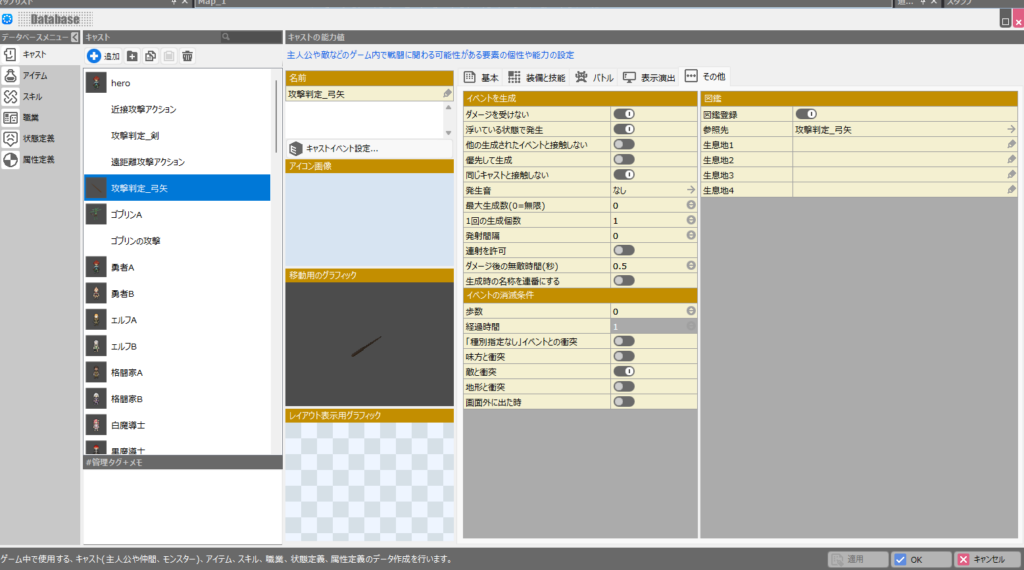
Task: Enable the 連射を許可 toggle
Action: click(624, 250)
